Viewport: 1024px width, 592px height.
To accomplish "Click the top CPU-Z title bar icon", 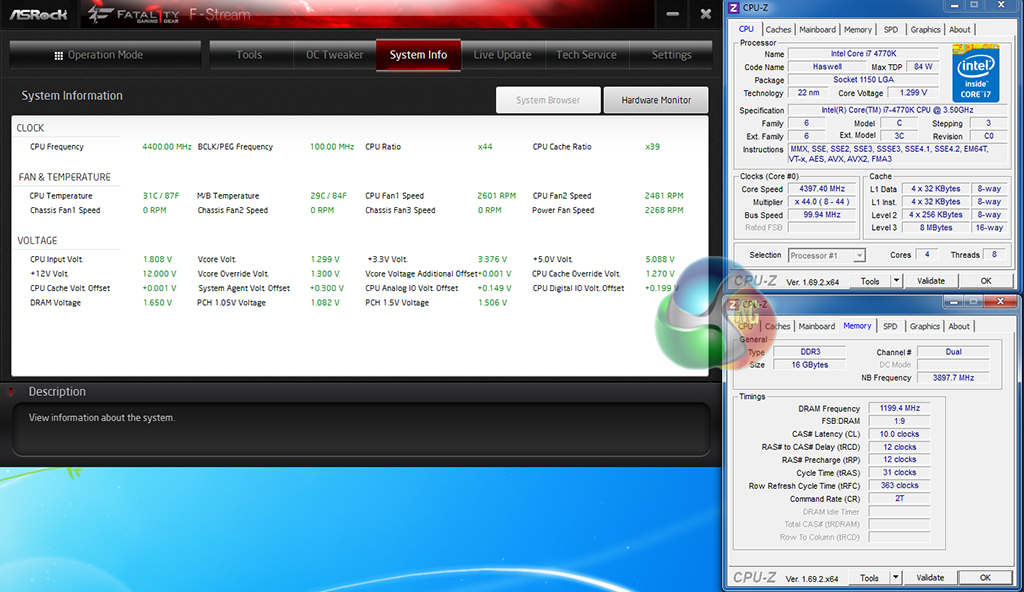I will click(x=734, y=8).
